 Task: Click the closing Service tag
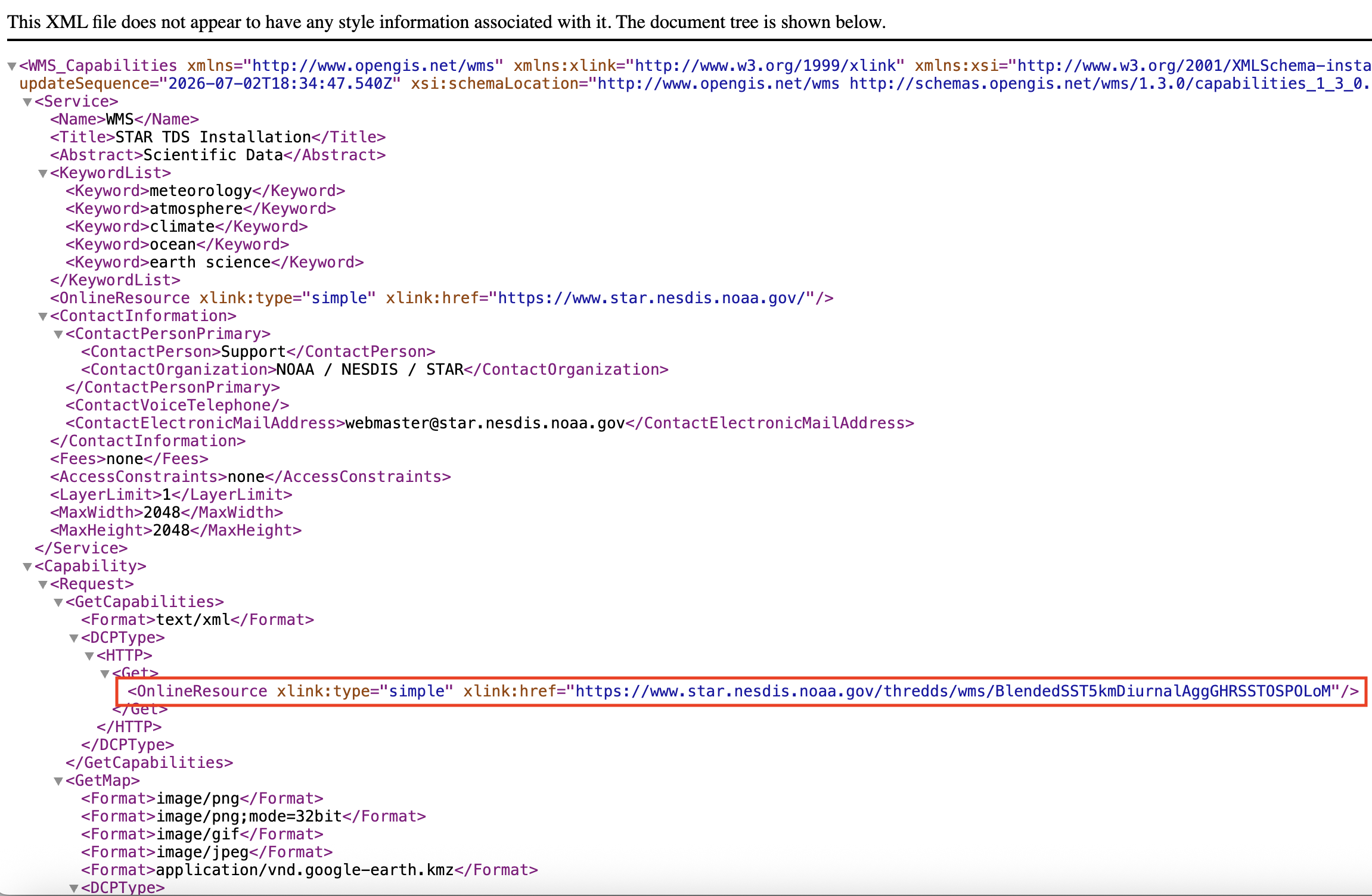click(x=81, y=548)
